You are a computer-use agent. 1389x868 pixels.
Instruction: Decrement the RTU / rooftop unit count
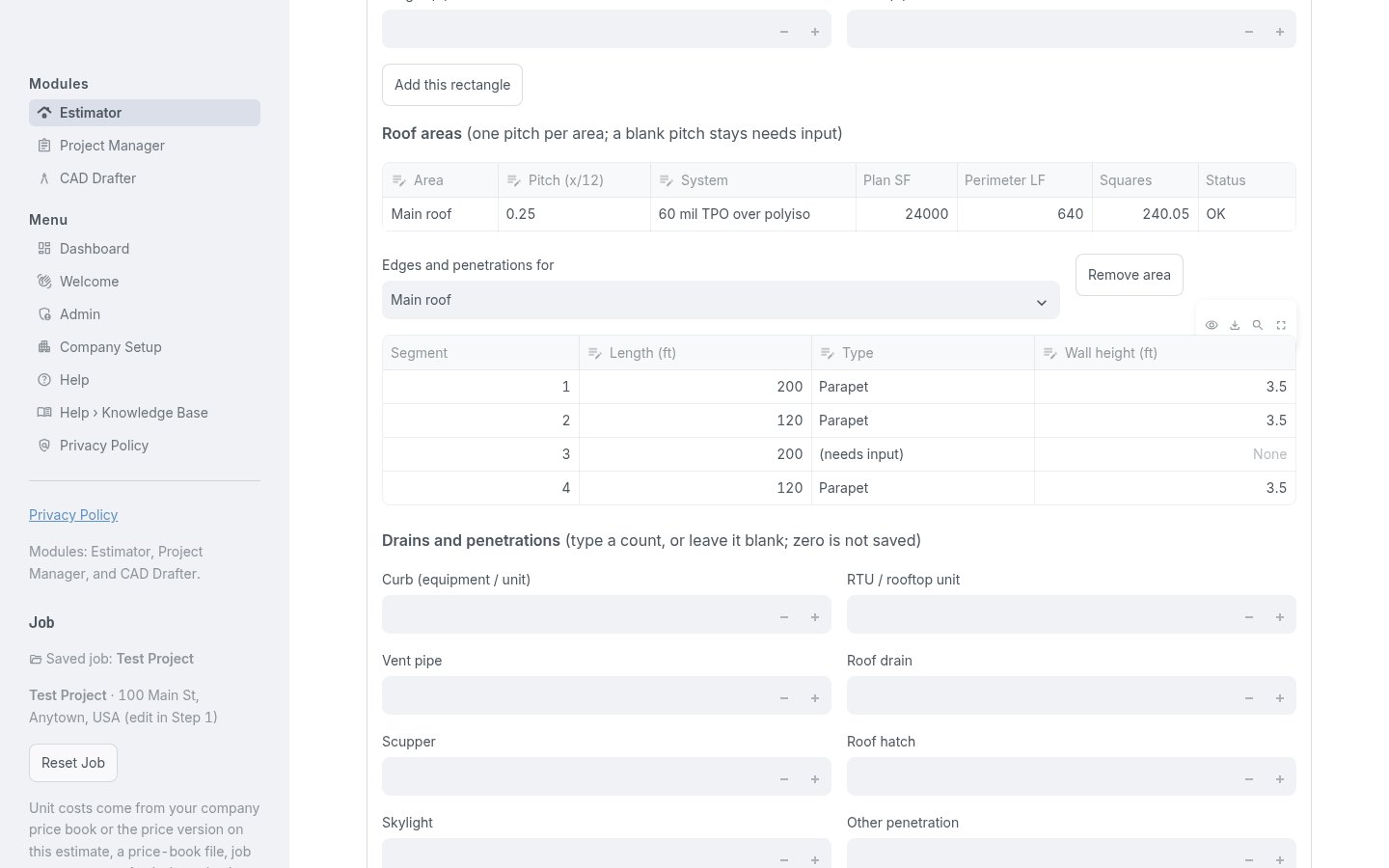pos(1249,617)
